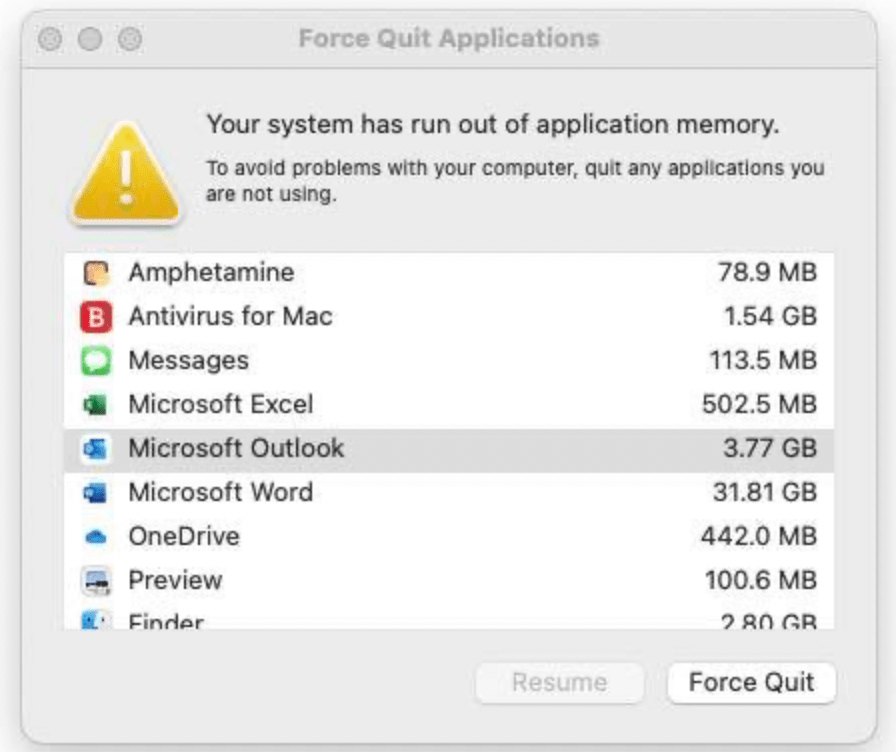Click the 3.77 GB memory value
This screenshot has height=752, width=896.
pyautogui.click(x=770, y=449)
